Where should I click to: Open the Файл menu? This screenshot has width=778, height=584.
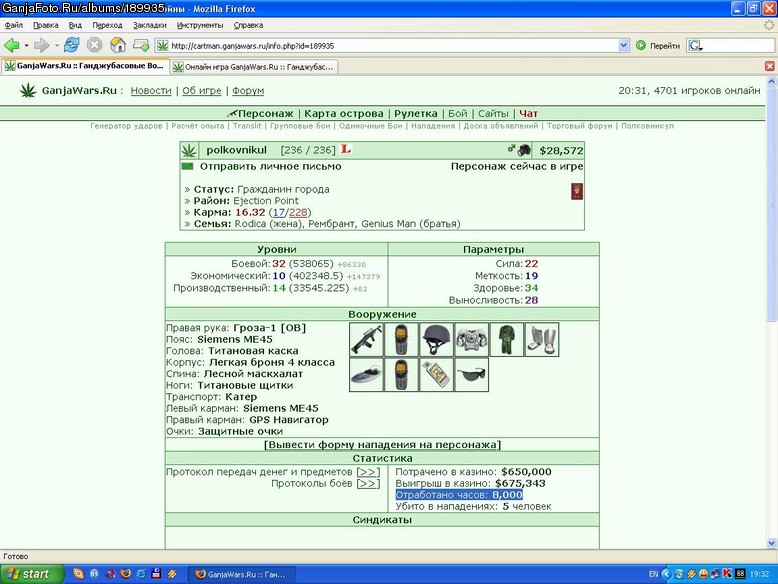(14, 25)
